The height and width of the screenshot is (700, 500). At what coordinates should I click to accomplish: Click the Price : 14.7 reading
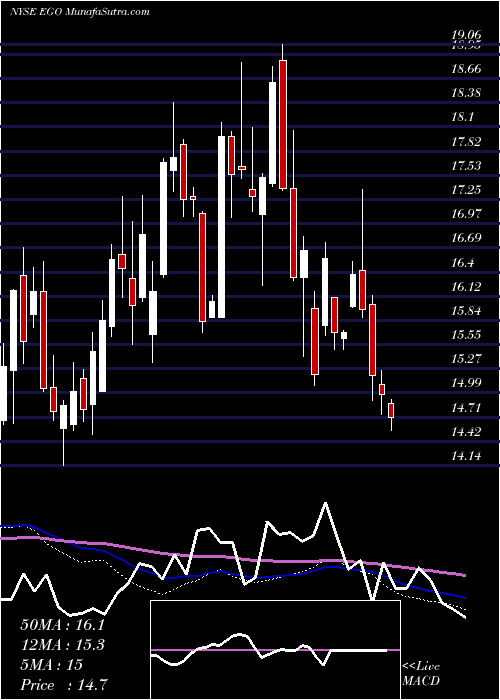[64, 685]
